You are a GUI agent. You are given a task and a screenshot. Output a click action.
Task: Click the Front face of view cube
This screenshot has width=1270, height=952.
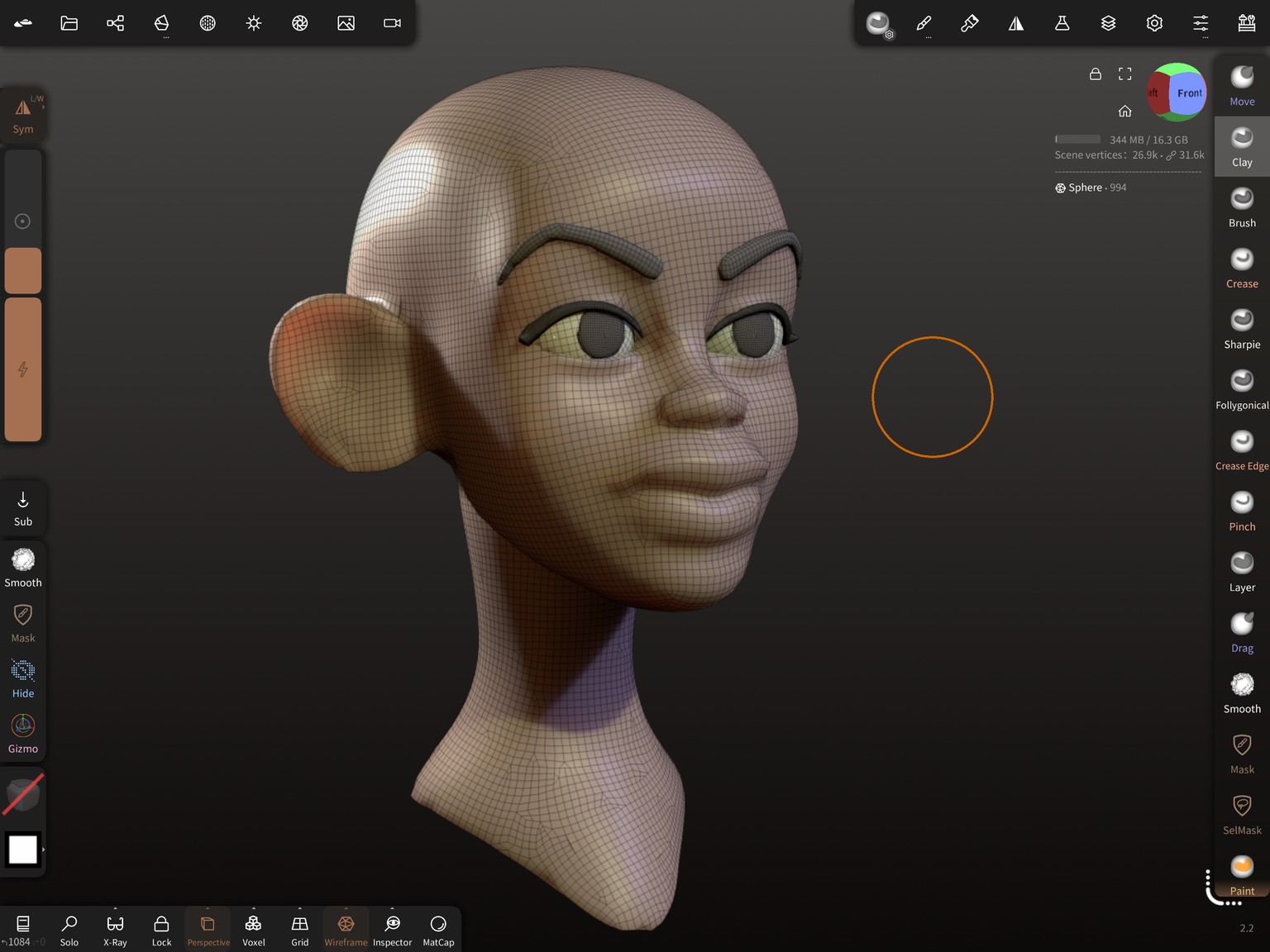pos(1190,93)
